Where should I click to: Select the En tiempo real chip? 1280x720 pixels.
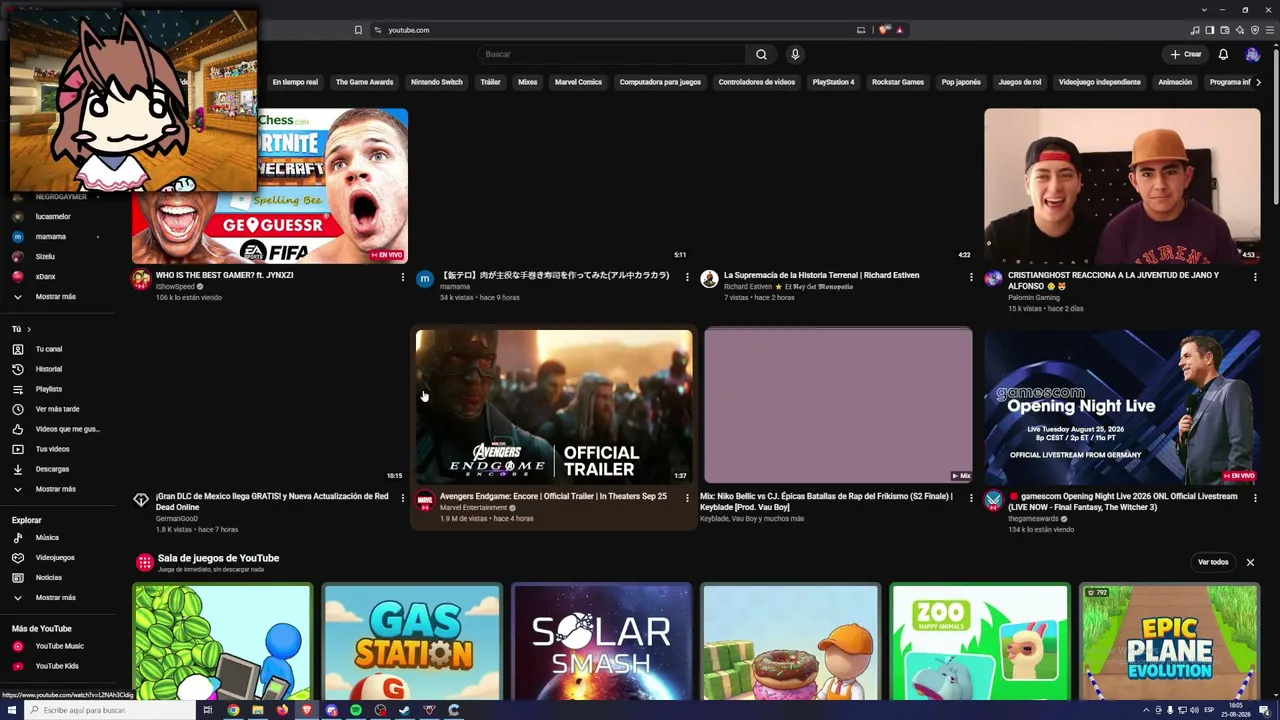tap(295, 82)
